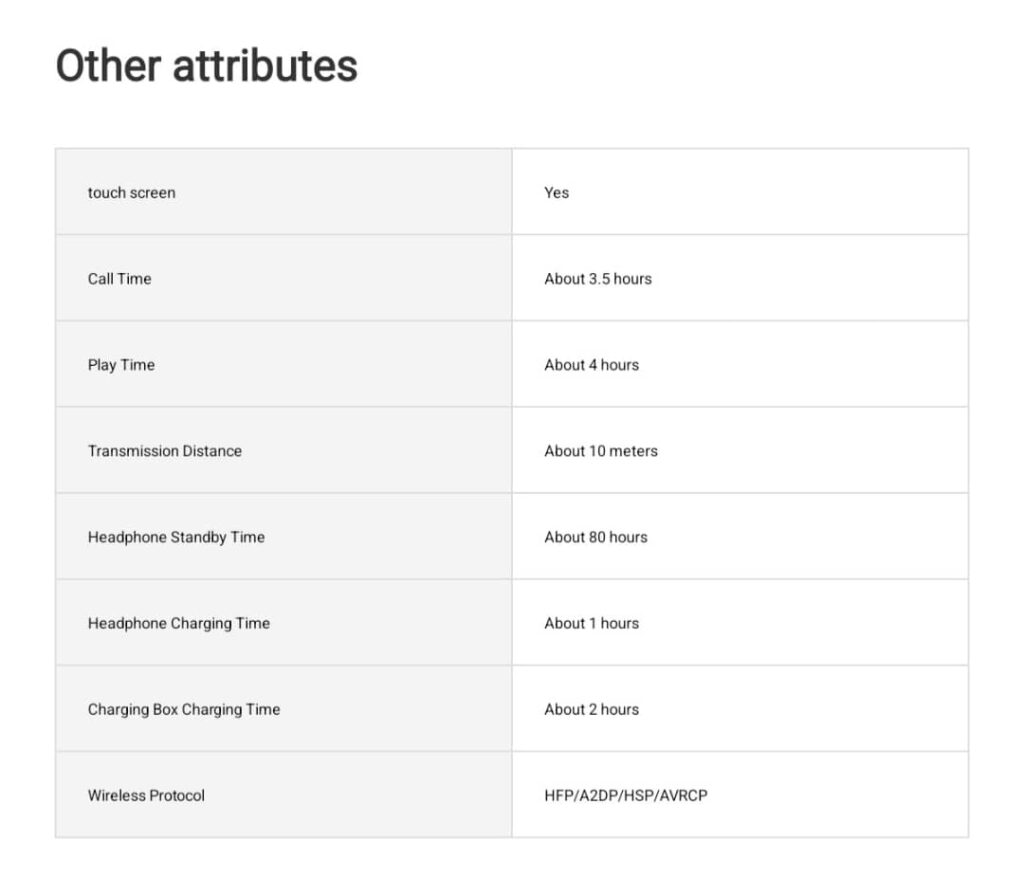1024x876 pixels.
Task: Select the touch screen attribute label
Action: coord(131,193)
